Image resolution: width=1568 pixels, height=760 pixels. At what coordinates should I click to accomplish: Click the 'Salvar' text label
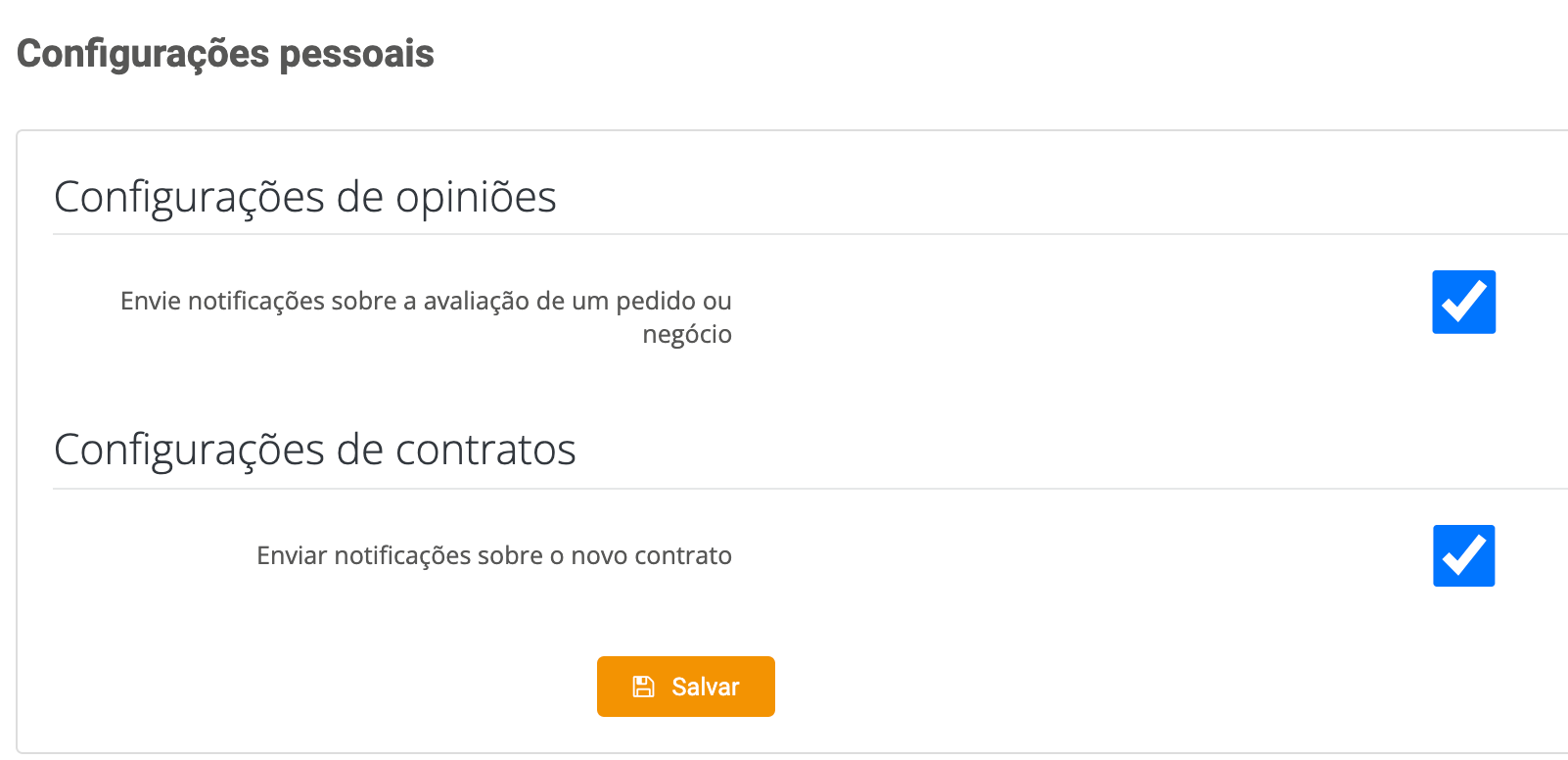tap(705, 687)
